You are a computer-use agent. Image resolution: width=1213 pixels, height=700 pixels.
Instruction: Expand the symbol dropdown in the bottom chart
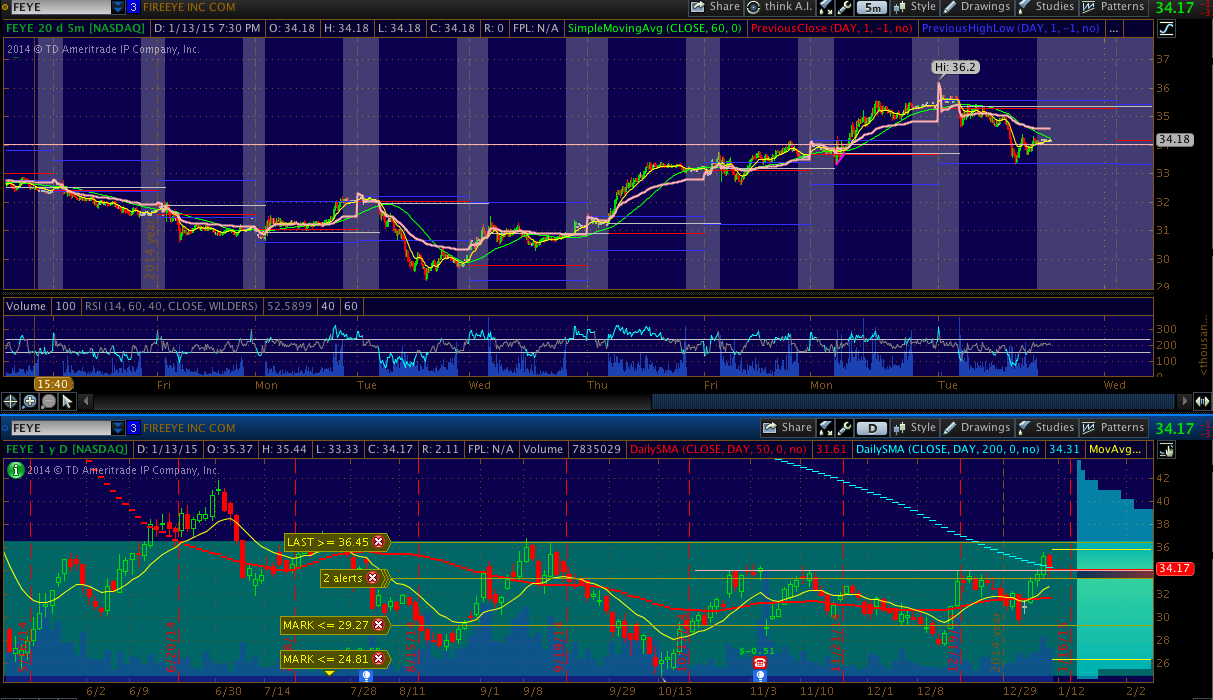coord(118,428)
